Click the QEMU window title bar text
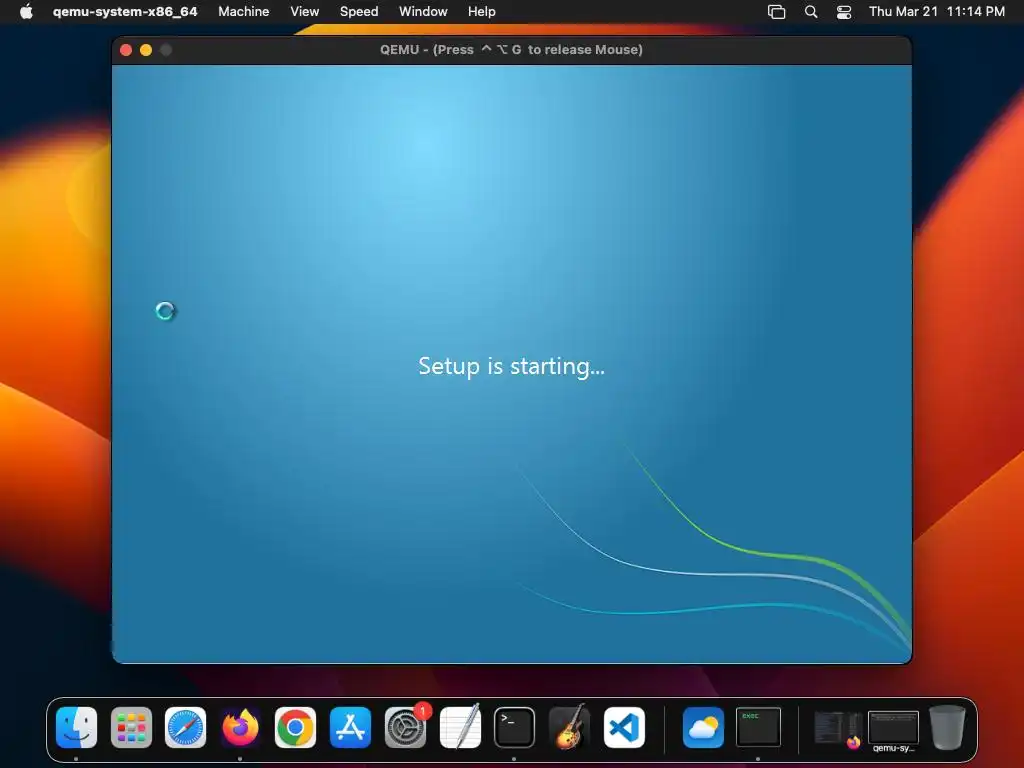The width and height of the screenshot is (1024, 768). [511, 50]
